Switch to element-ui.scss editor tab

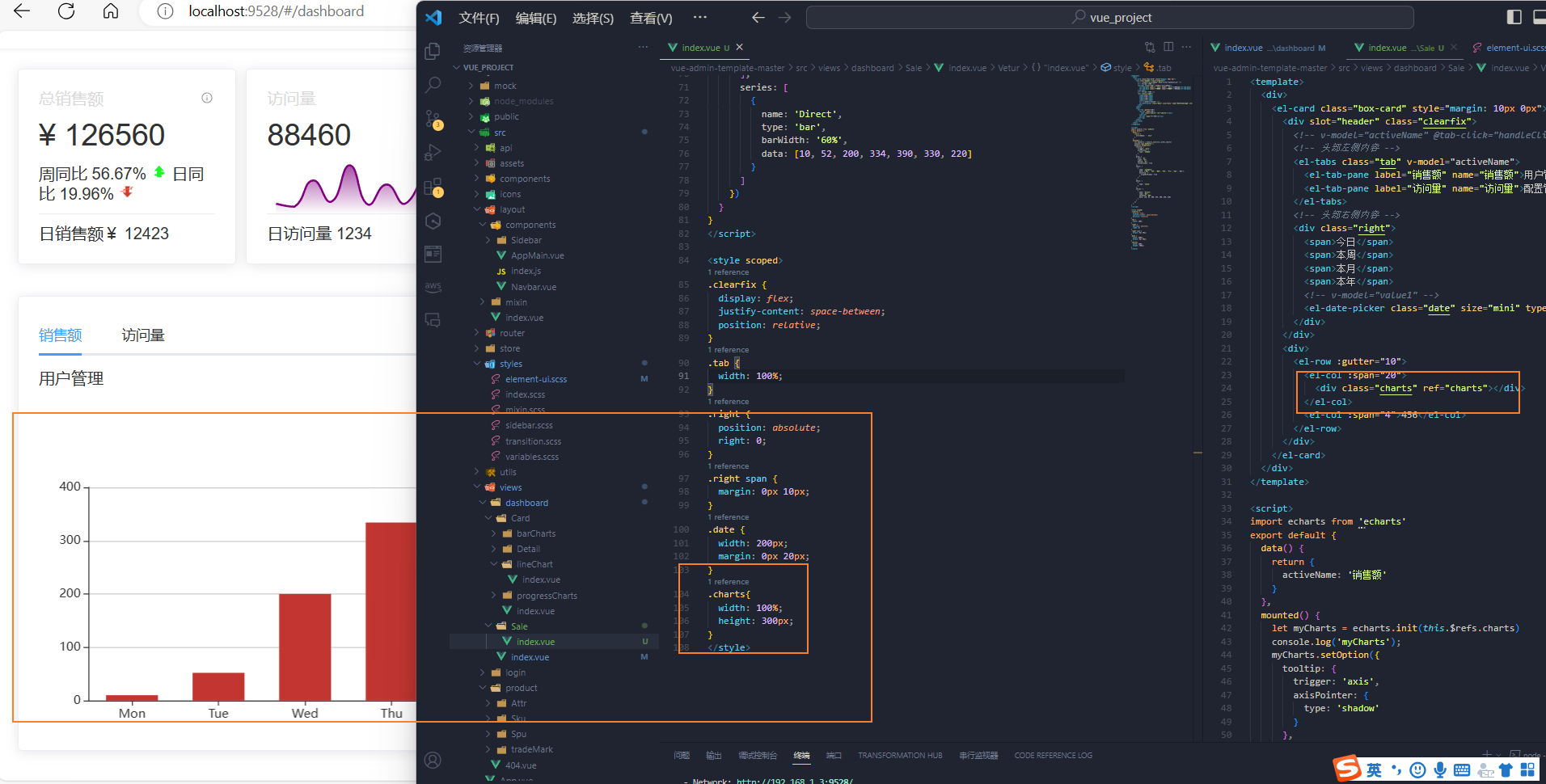pos(1509,48)
